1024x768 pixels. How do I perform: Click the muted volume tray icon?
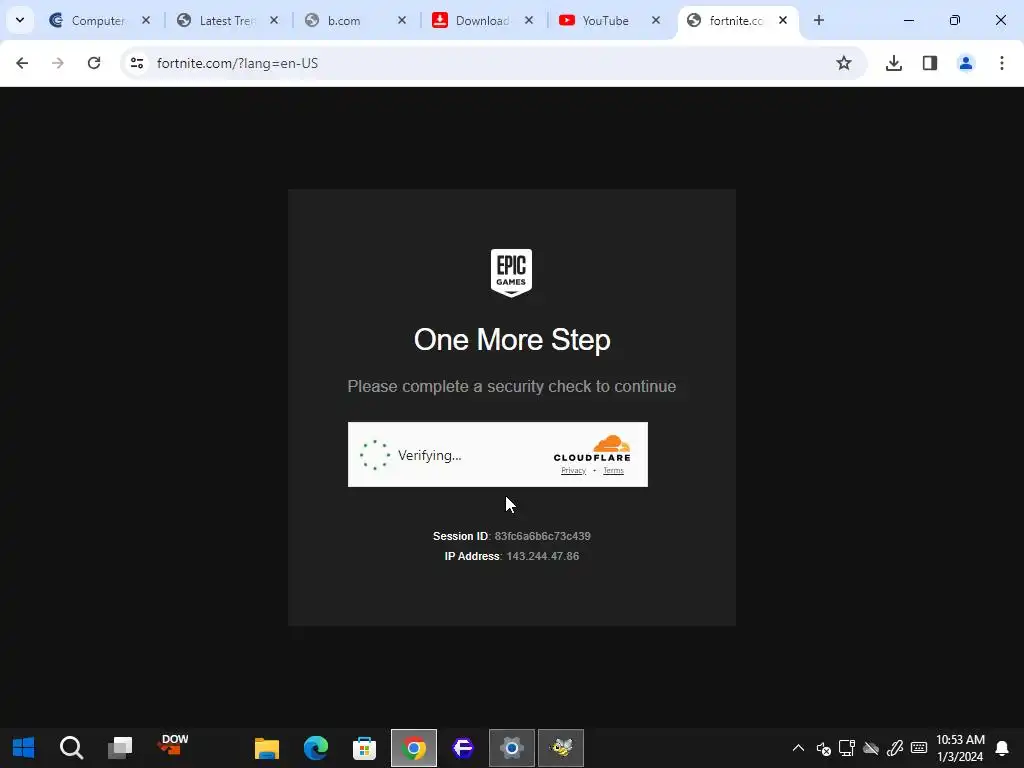[823, 748]
